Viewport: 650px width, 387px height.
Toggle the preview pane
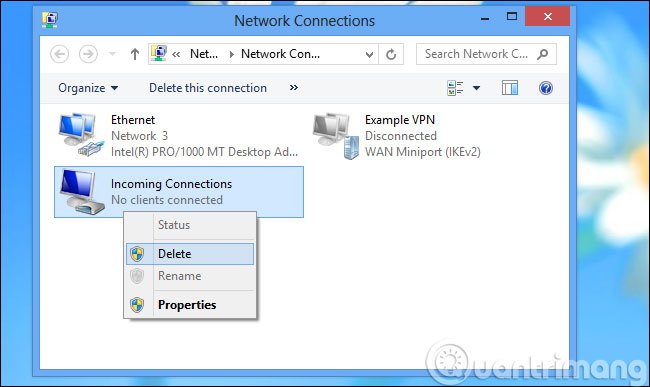(509, 88)
